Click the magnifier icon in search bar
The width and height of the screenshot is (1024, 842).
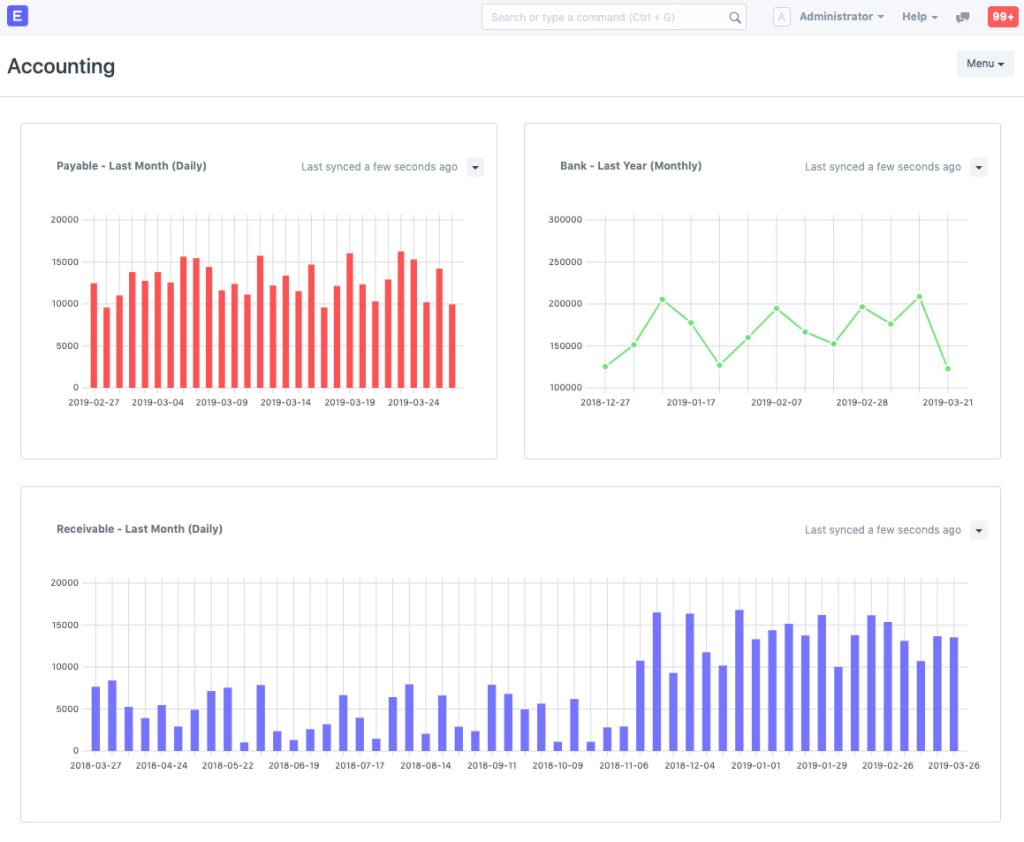tap(735, 17)
